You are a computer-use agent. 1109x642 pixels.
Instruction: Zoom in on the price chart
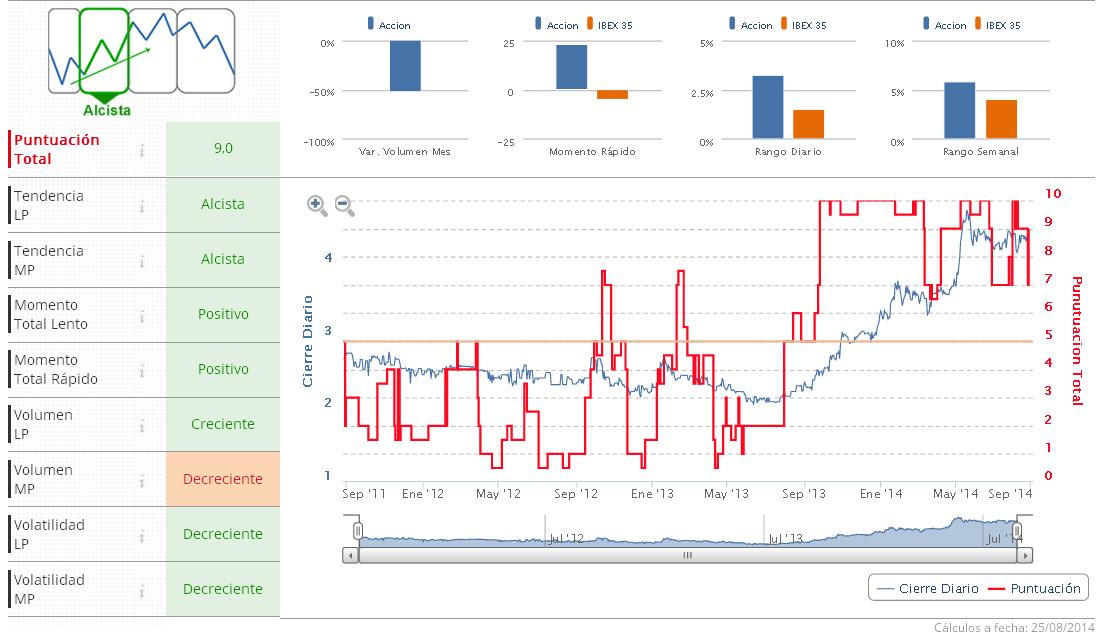tap(317, 206)
